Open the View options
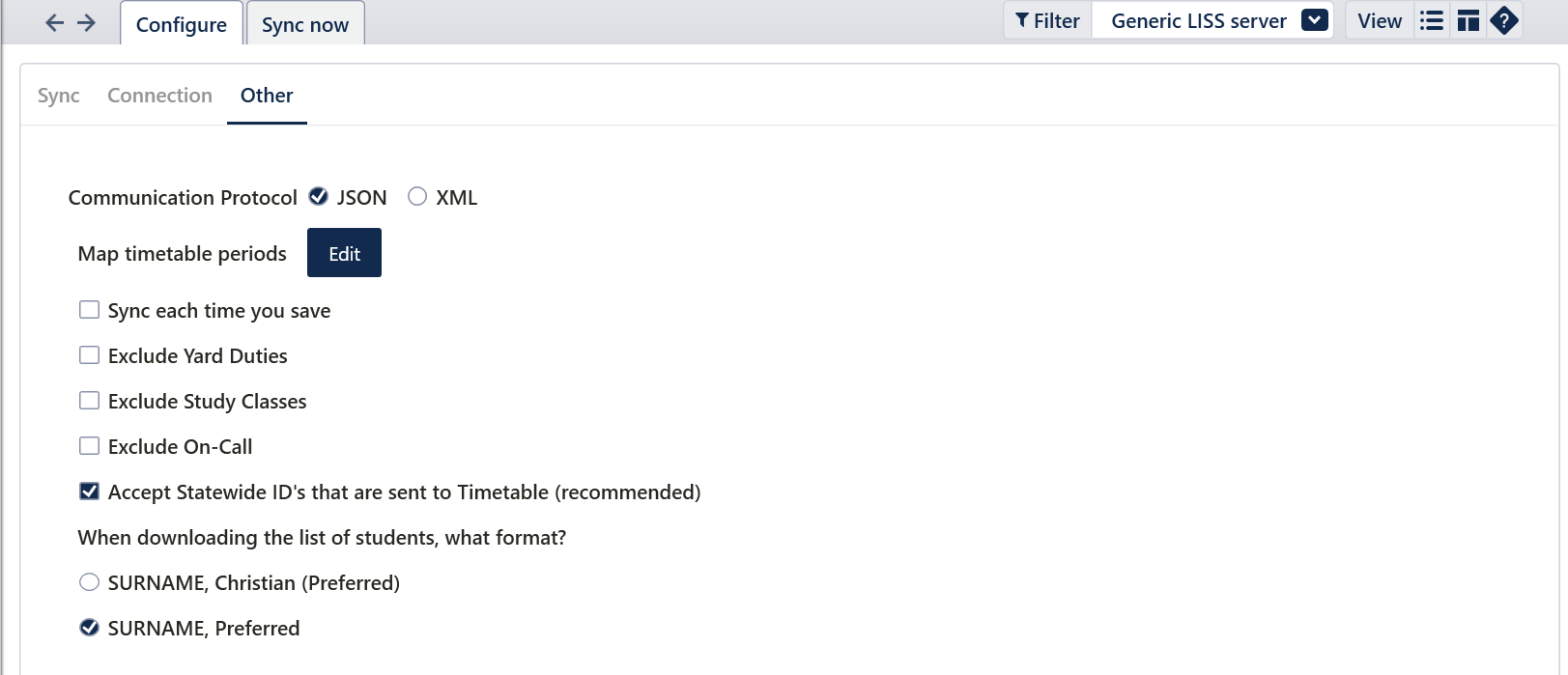 click(1380, 20)
